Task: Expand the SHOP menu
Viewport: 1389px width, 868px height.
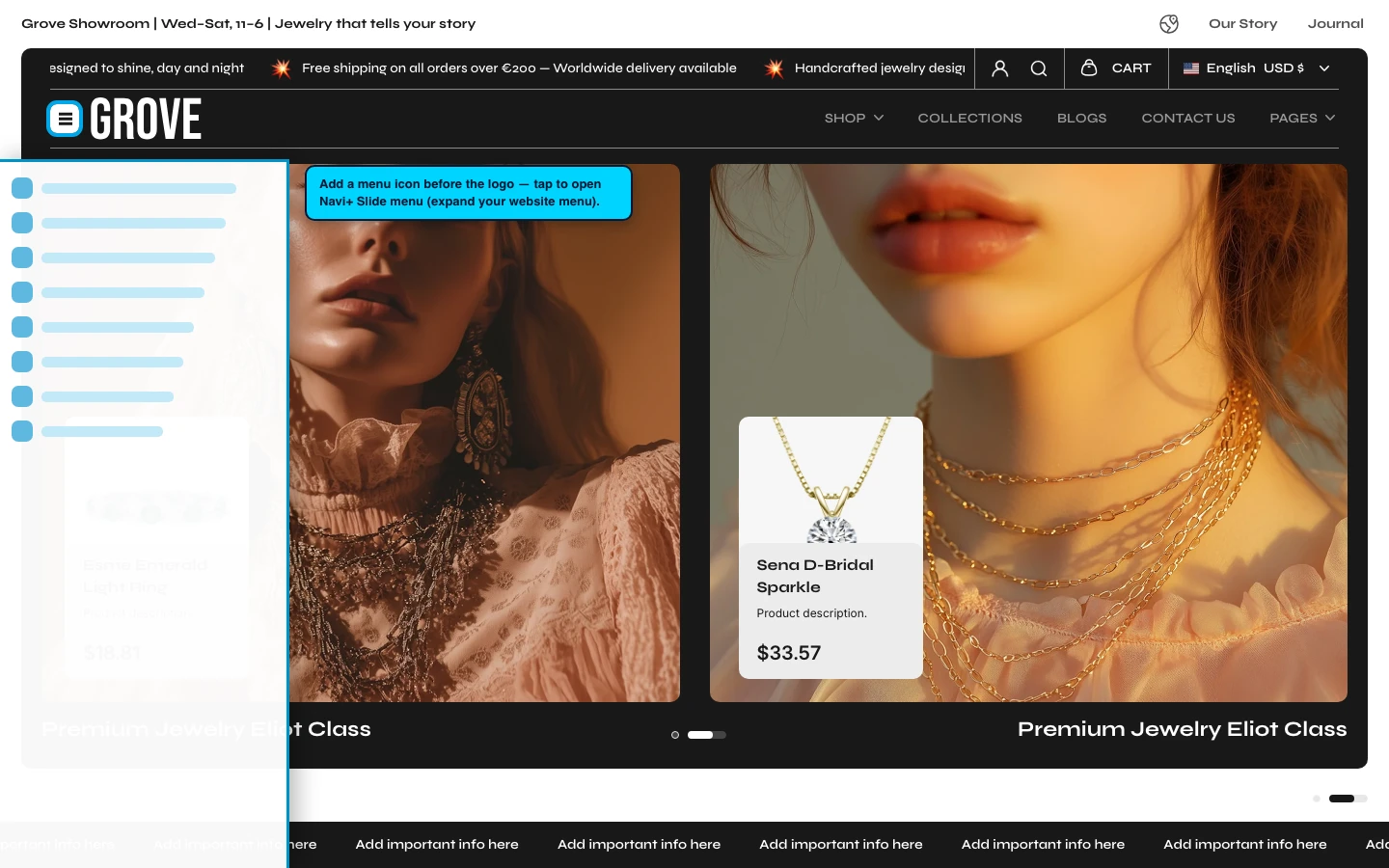Action: pos(854,118)
